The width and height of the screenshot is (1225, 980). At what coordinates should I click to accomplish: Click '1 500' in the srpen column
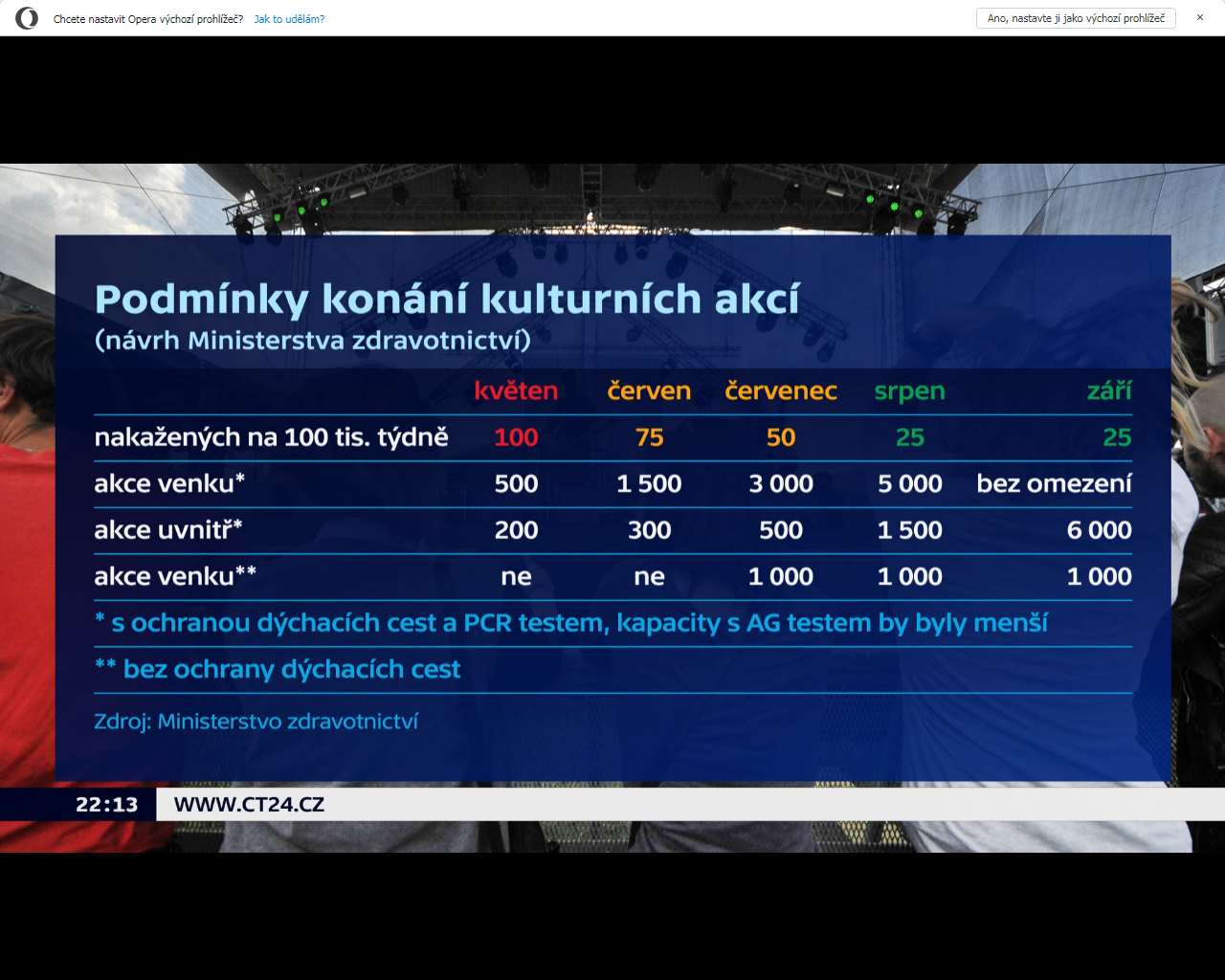910,530
